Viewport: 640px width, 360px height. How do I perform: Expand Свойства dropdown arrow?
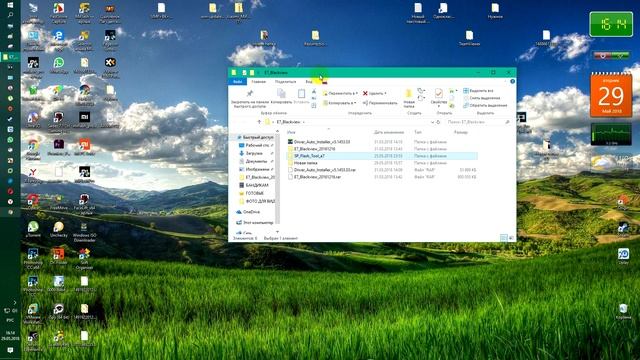pos(439,107)
